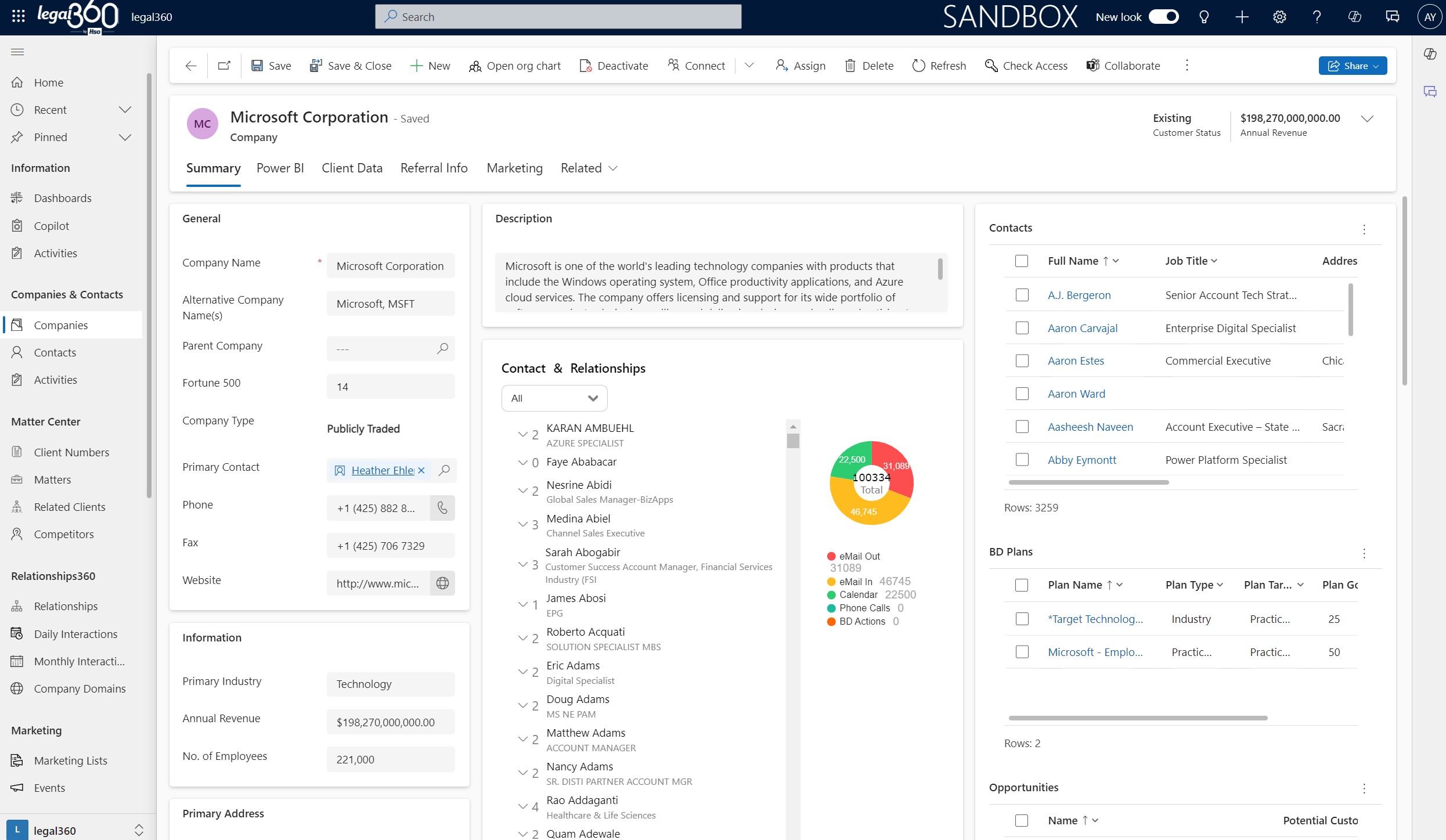Expand the KARAN AMBUEHL relationship row
The width and height of the screenshot is (1446, 840).
click(522, 434)
